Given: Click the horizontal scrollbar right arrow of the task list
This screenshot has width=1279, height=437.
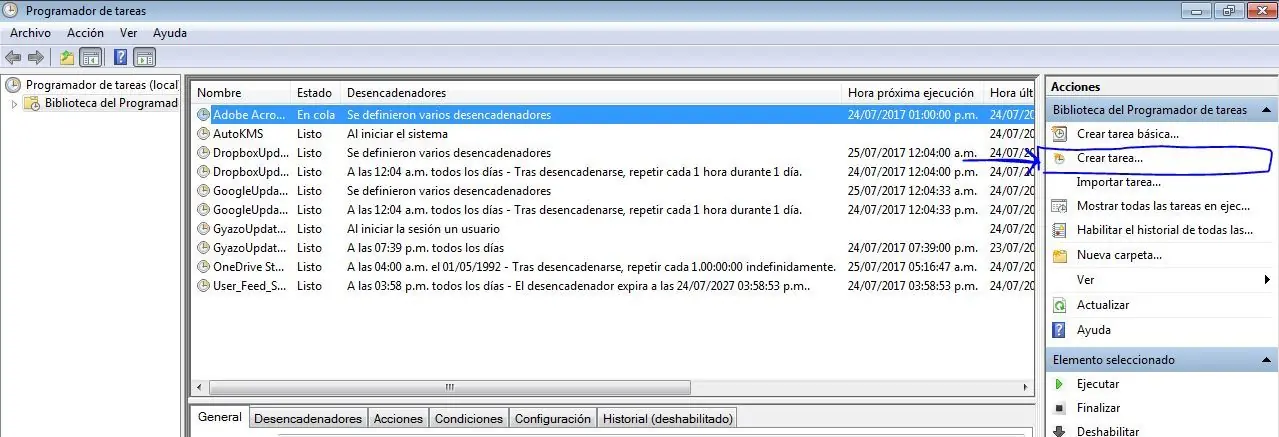Looking at the screenshot, I should (1025, 388).
